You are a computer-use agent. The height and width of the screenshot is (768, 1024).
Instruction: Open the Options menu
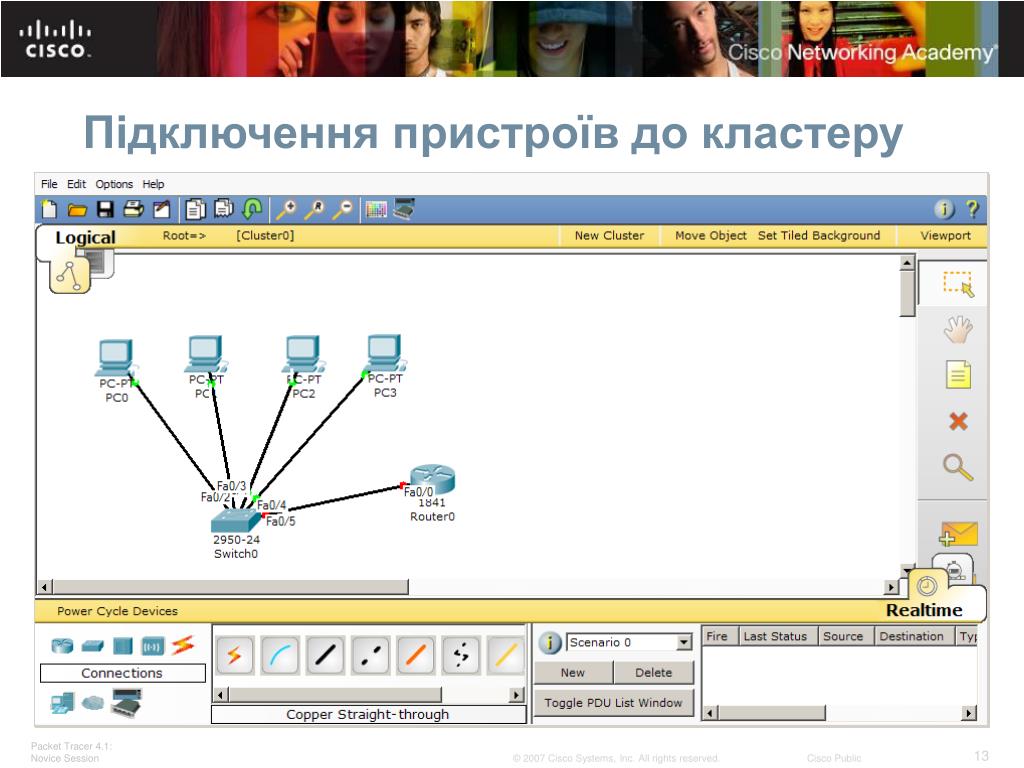[x=114, y=184]
